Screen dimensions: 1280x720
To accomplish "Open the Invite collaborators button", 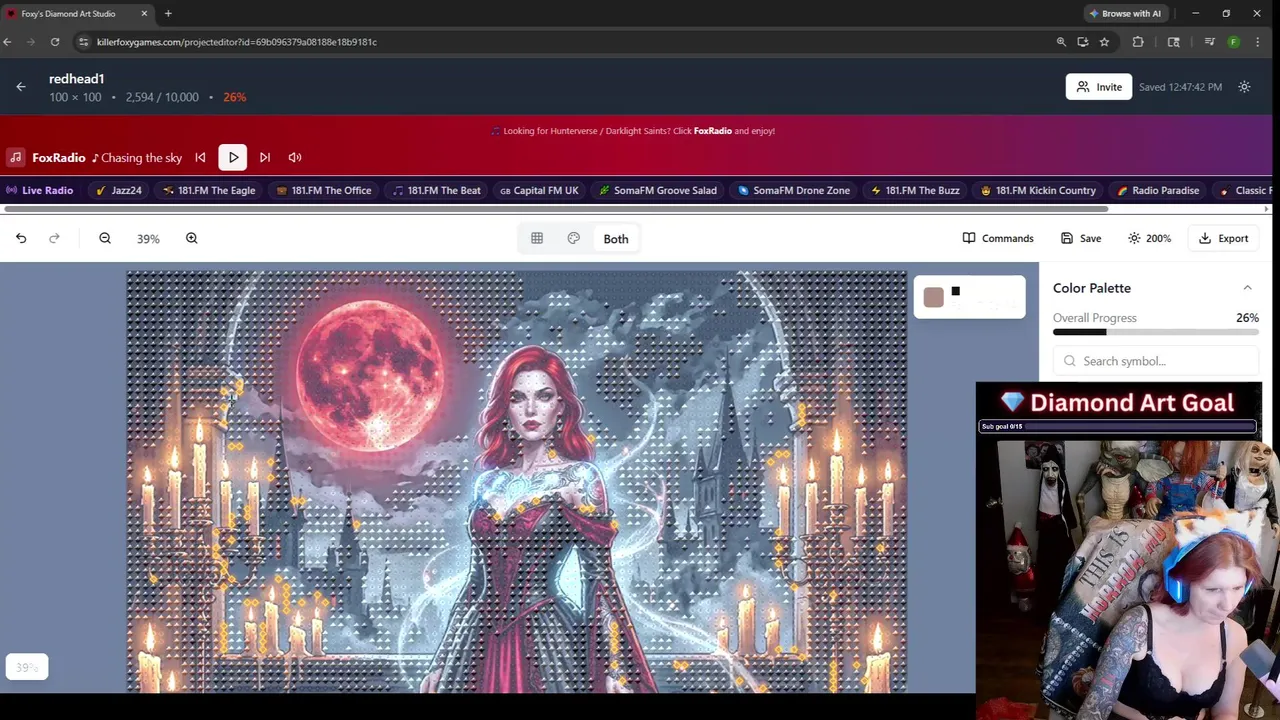I will (x=1098, y=87).
